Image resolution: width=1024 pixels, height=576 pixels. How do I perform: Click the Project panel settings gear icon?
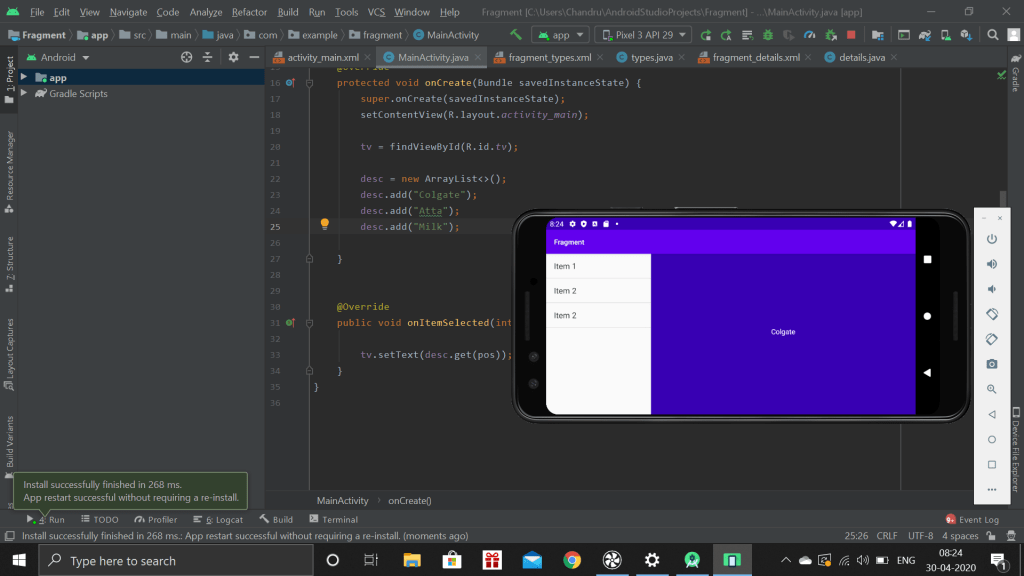click(233, 58)
